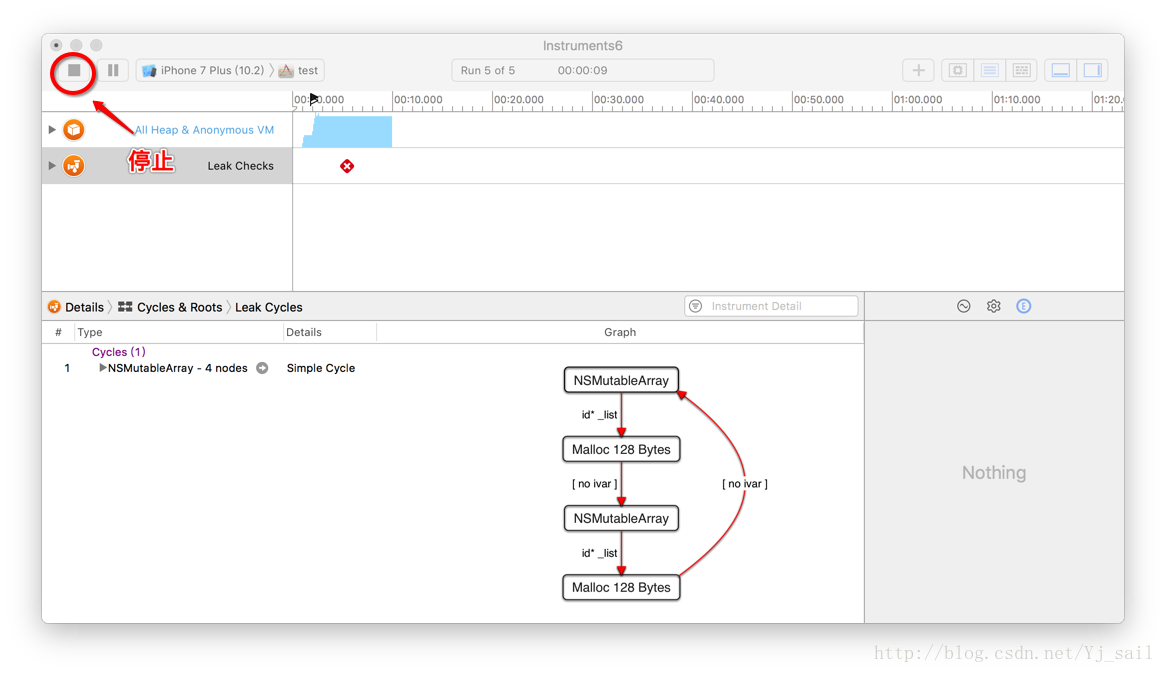Switch to the list-style track view icon
The width and height of the screenshot is (1166, 673).
pos(990,70)
